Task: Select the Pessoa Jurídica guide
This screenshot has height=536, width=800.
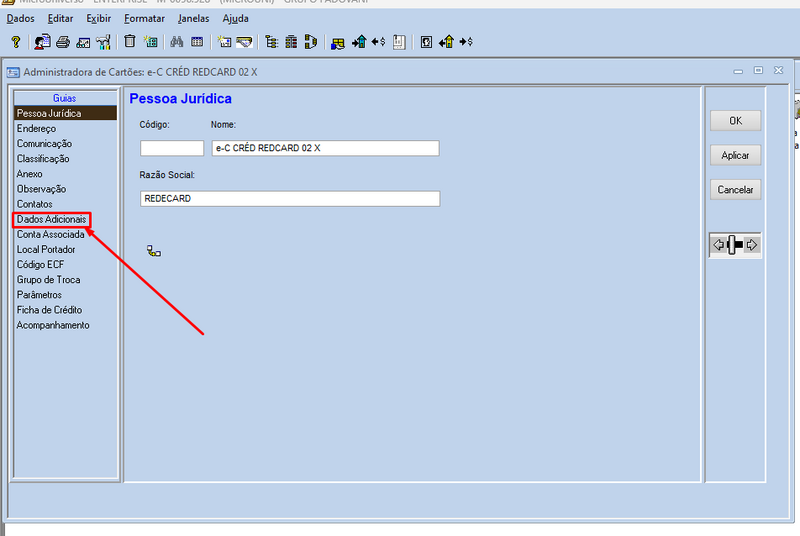Action: (x=65, y=113)
